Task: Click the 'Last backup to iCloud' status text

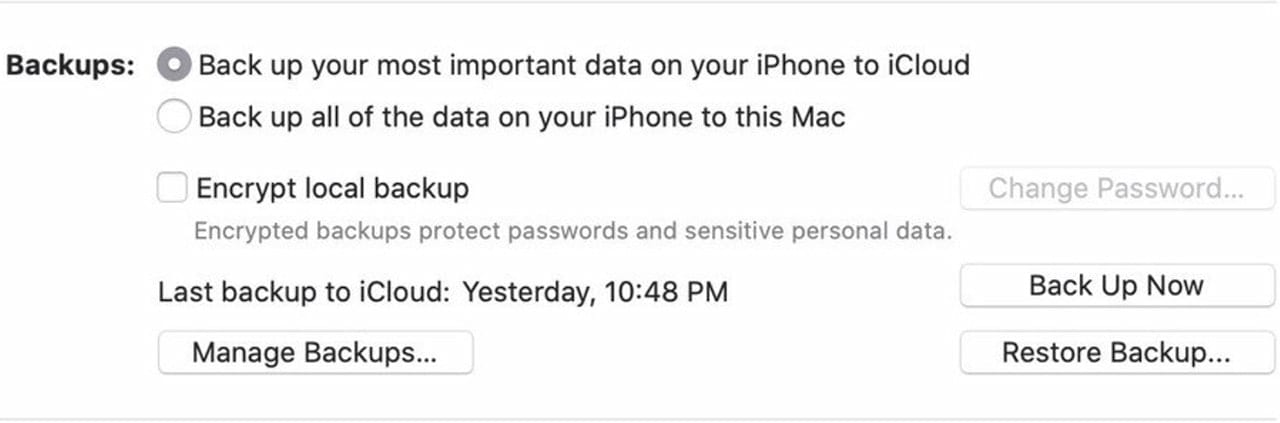Action: tap(305, 292)
